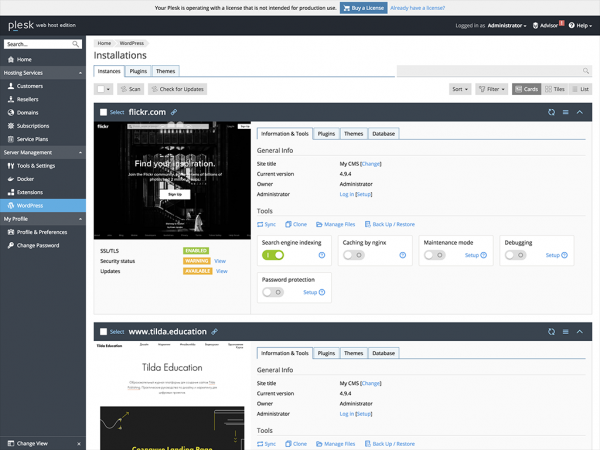Enable the Debugging toggle switch
Viewport: 600px width, 450px height.
[x=514, y=255]
